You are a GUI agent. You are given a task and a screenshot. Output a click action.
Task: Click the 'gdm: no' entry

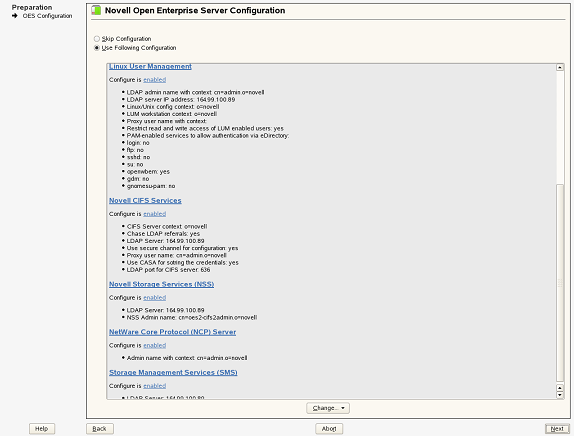138,179
